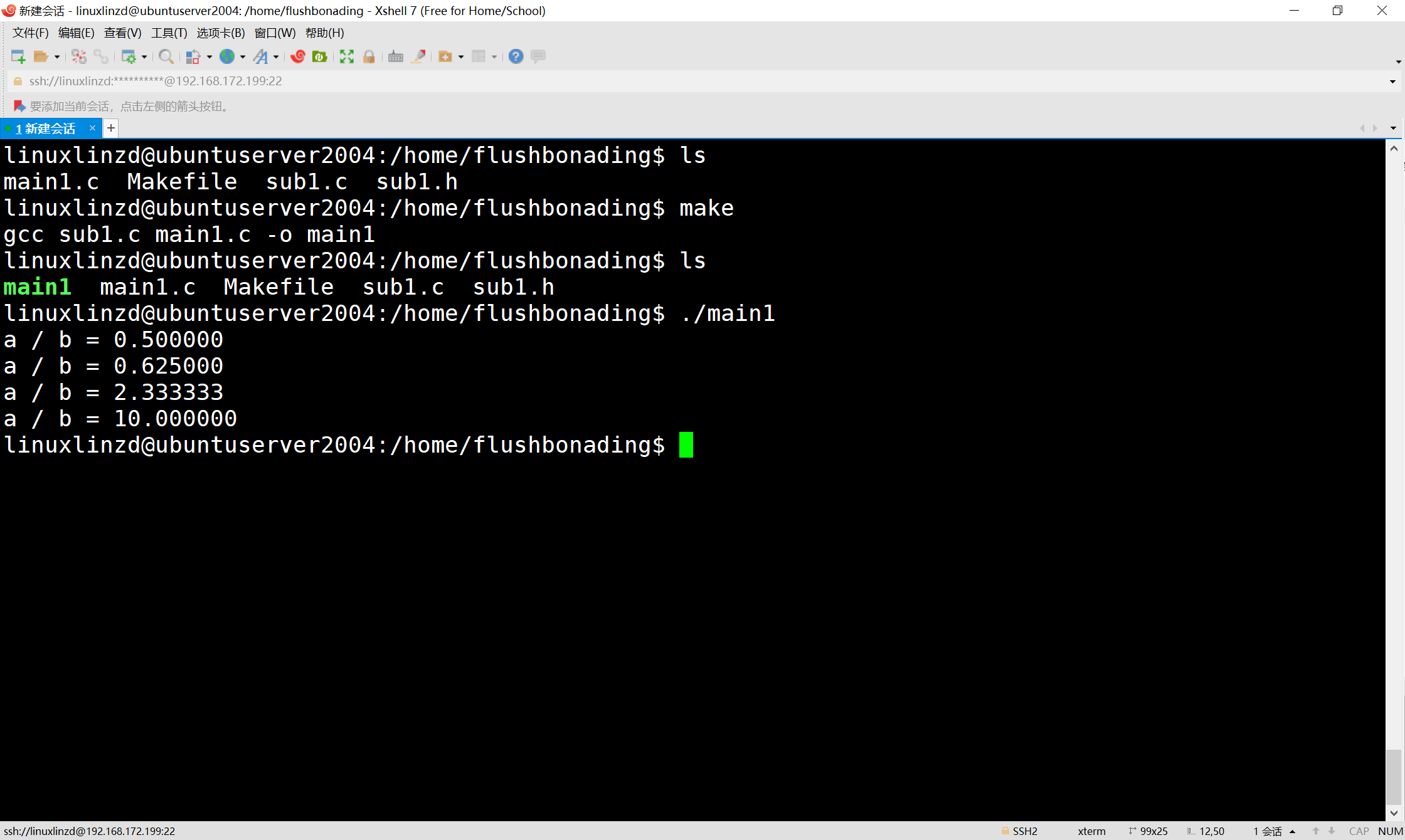
Task: Expand the globe encoding dropdown arrow
Action: pos(243,57)
